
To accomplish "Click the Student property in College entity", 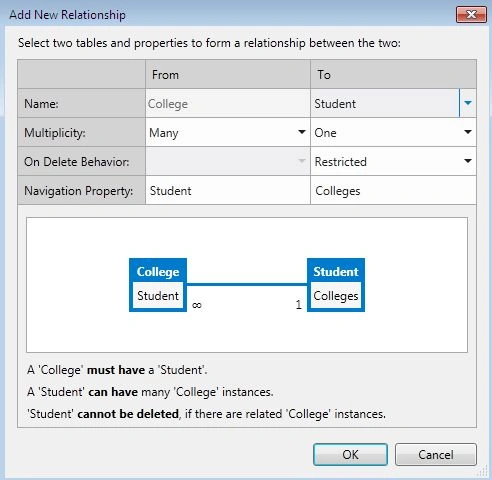I will tap(158, 295).
